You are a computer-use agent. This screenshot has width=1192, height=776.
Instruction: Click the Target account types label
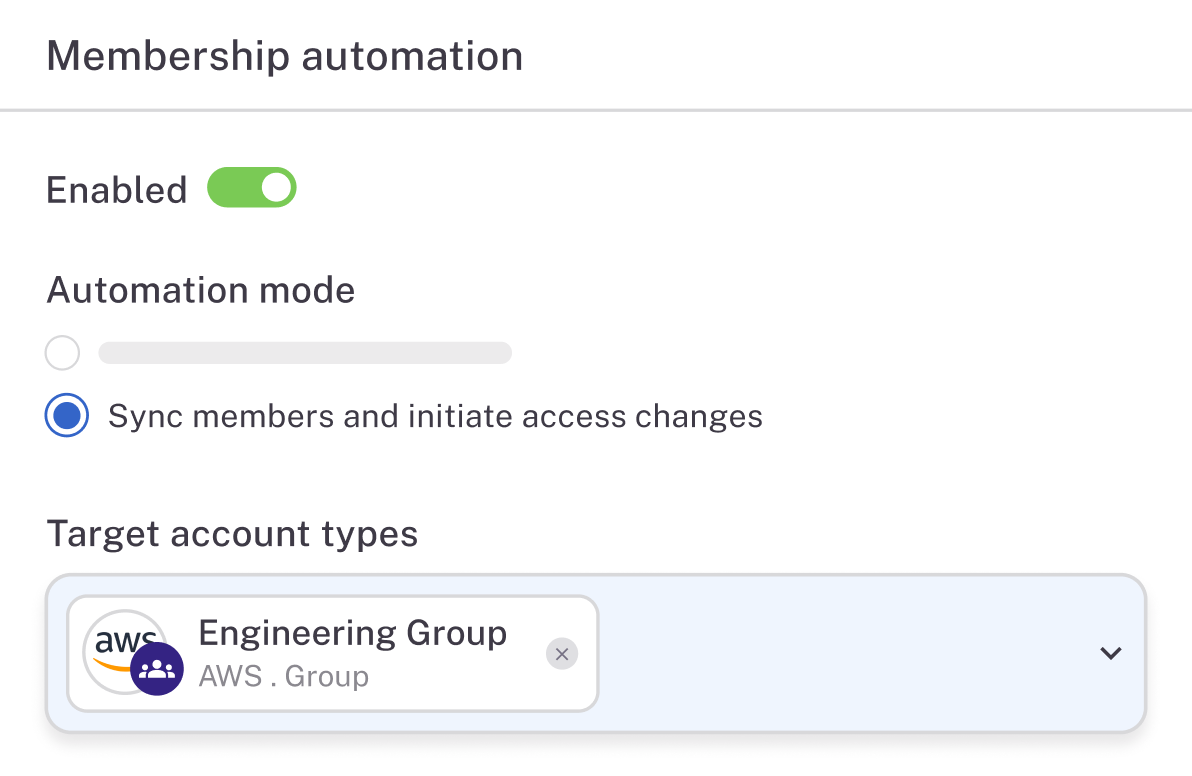(232, 534)
